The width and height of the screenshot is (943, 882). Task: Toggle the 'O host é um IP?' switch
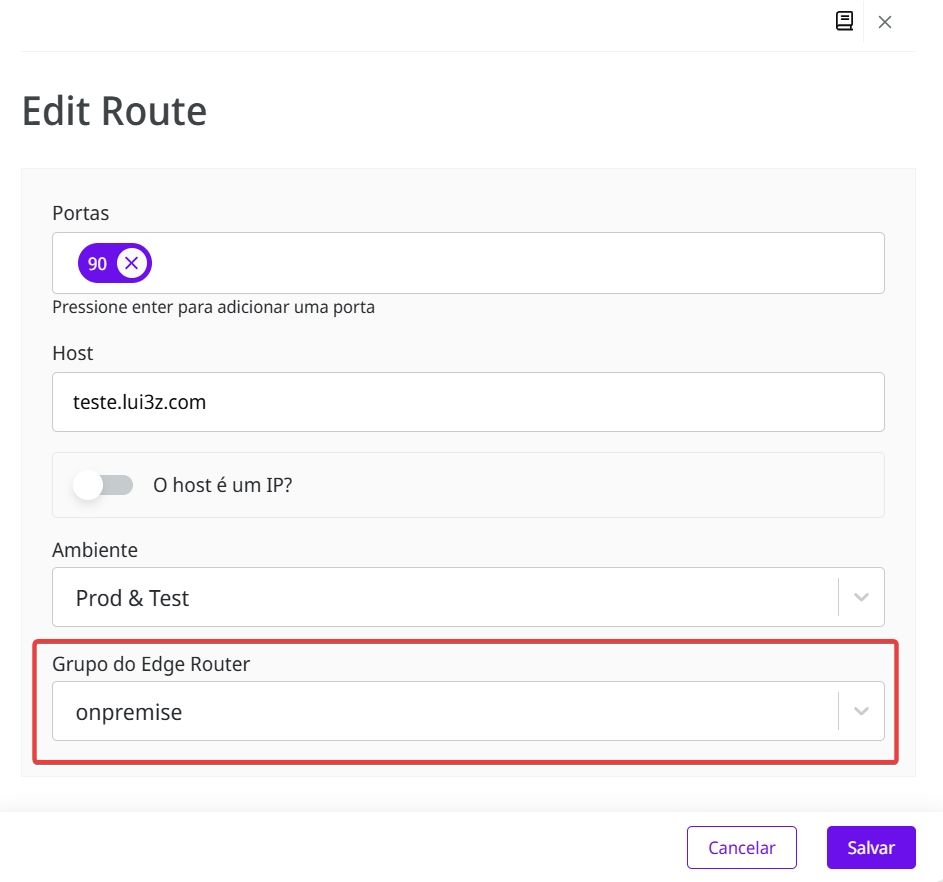103,485
